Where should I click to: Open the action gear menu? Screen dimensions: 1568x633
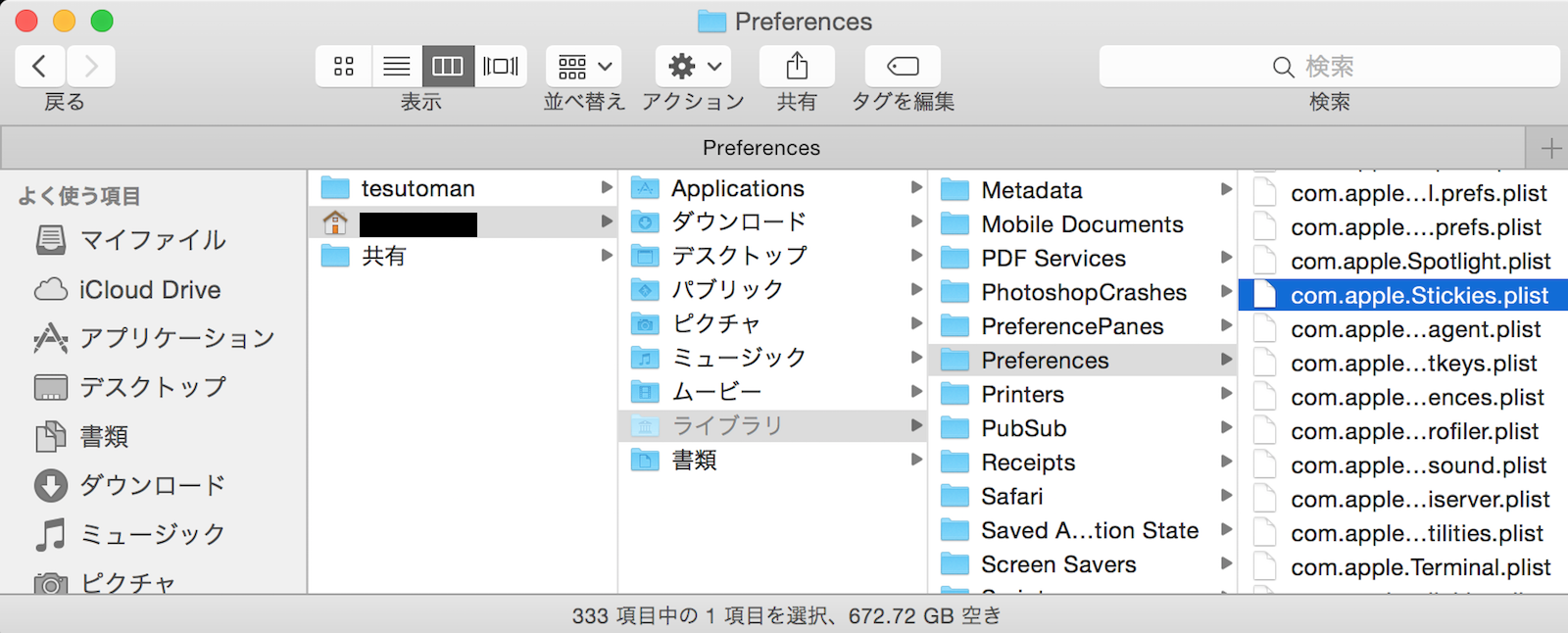[694, 67]
